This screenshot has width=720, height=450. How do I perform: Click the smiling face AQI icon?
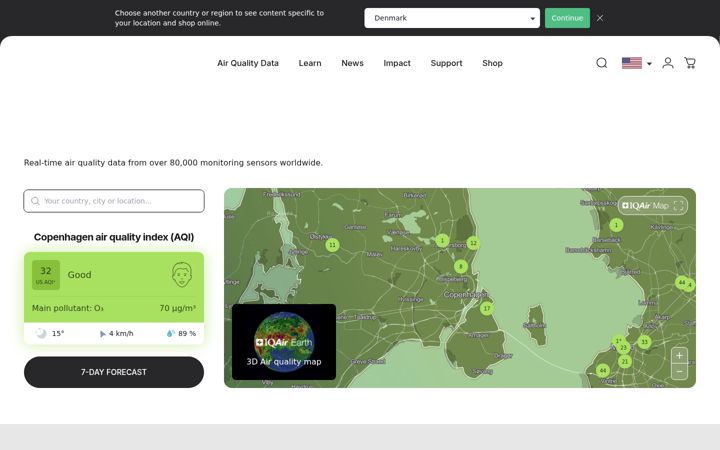182,275
